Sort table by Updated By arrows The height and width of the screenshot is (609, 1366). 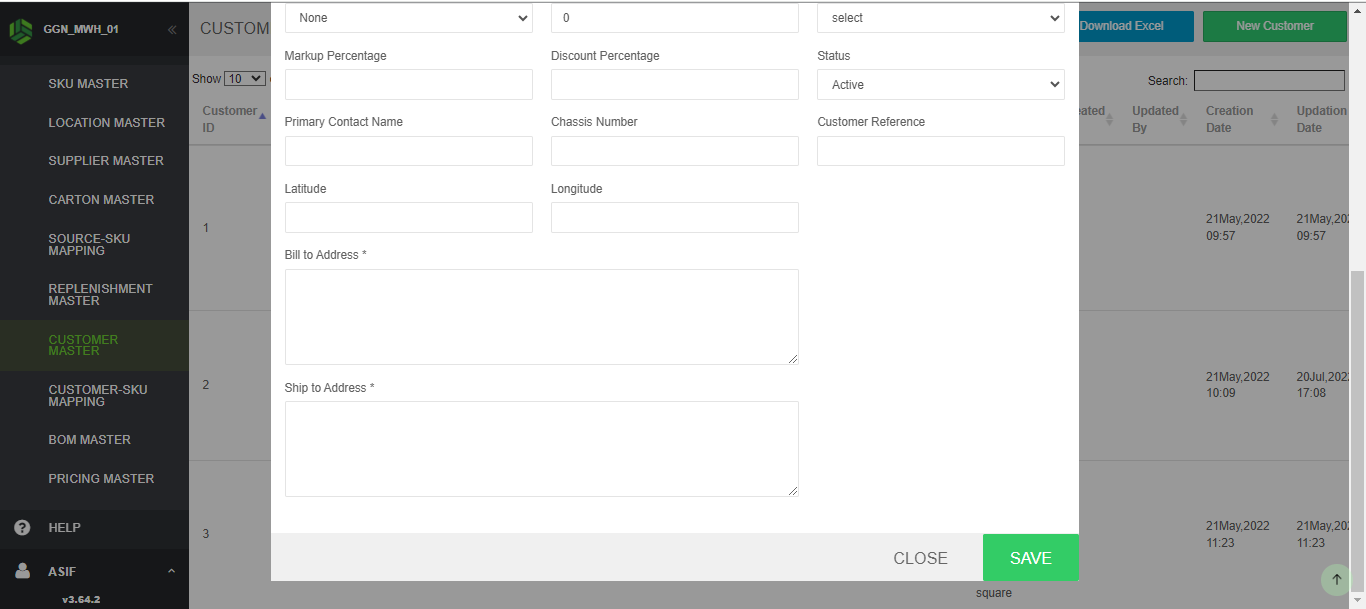(x=1184, y=119)
